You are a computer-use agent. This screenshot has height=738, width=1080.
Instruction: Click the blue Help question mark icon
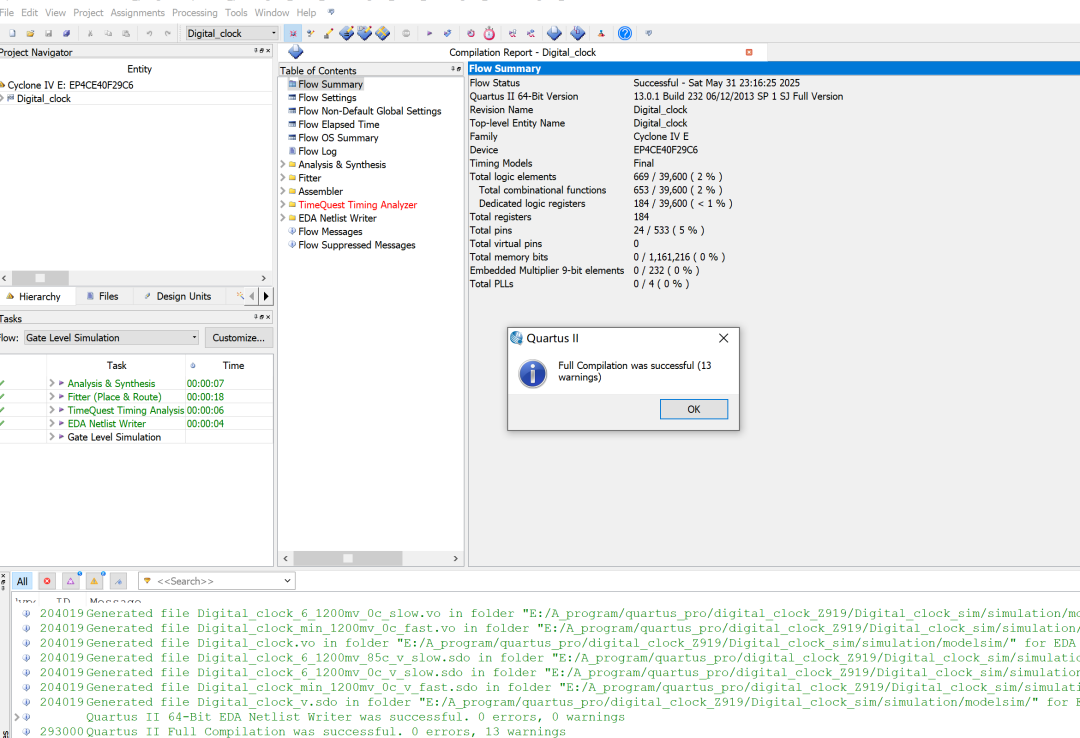tap(625, 33)
